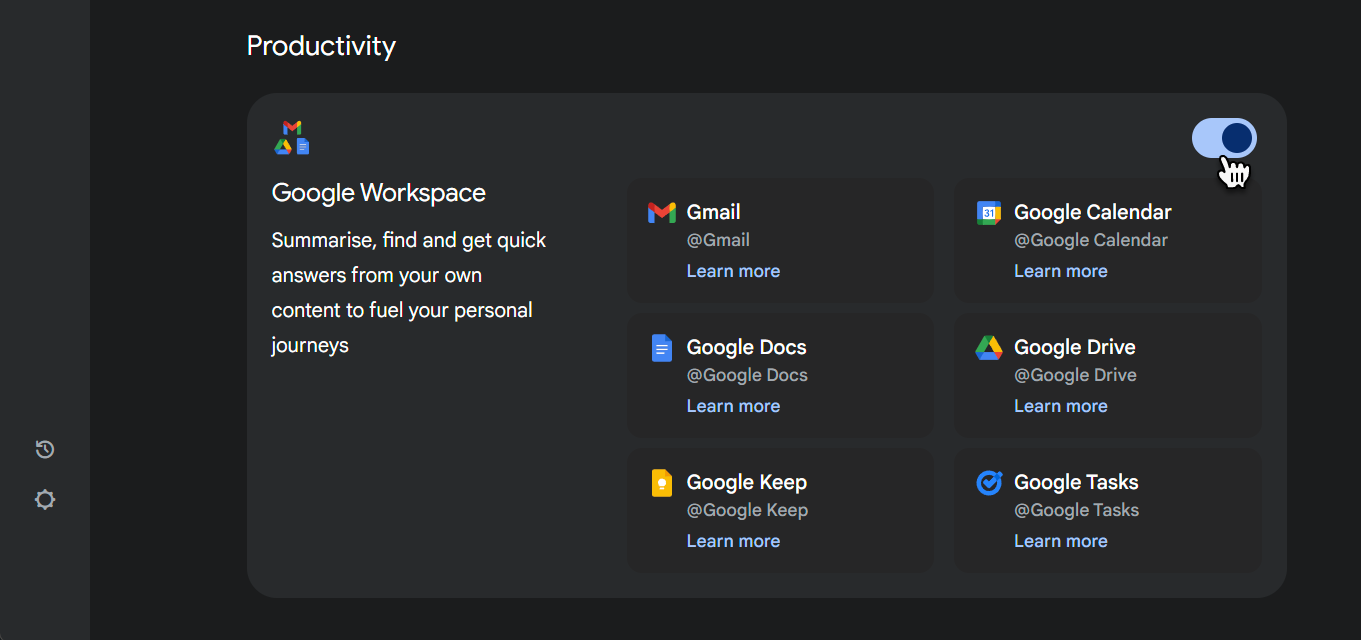
Task: Click the Google Workspace heading text
Action: 379,193
